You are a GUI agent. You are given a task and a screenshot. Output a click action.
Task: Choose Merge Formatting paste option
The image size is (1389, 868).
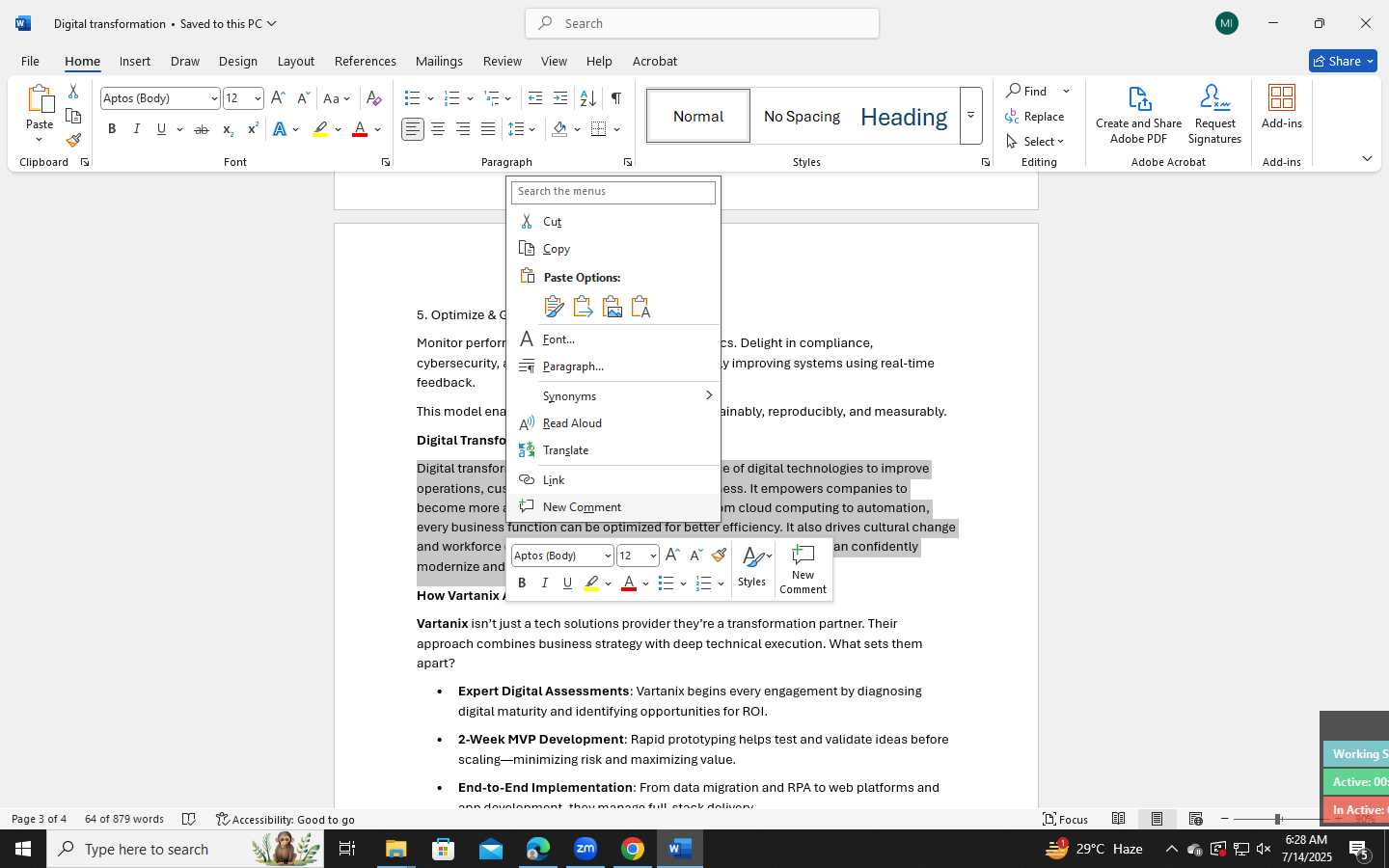pyautogui.click(x=583, y=307)
